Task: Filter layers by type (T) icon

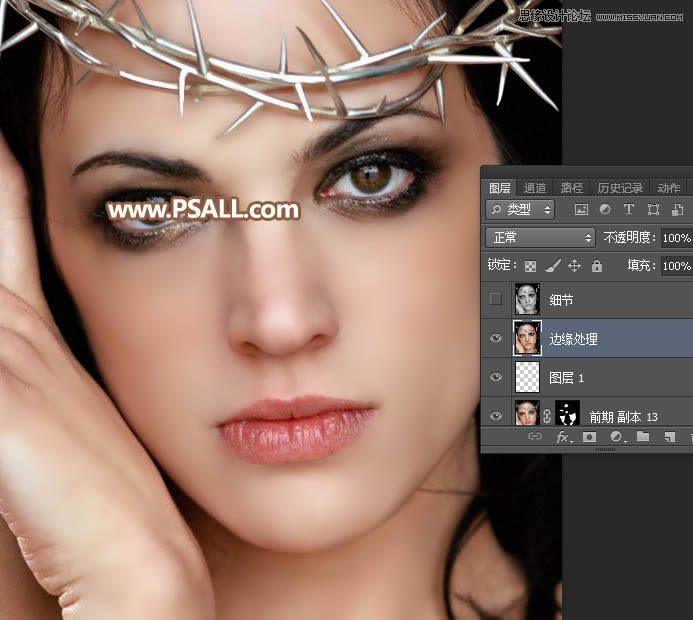Action: [x=629, y=210]
